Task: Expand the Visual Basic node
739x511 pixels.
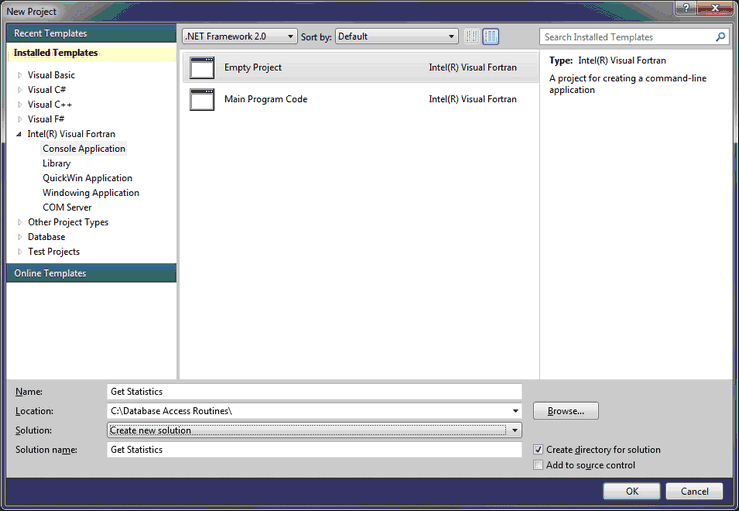Action: 20,75
